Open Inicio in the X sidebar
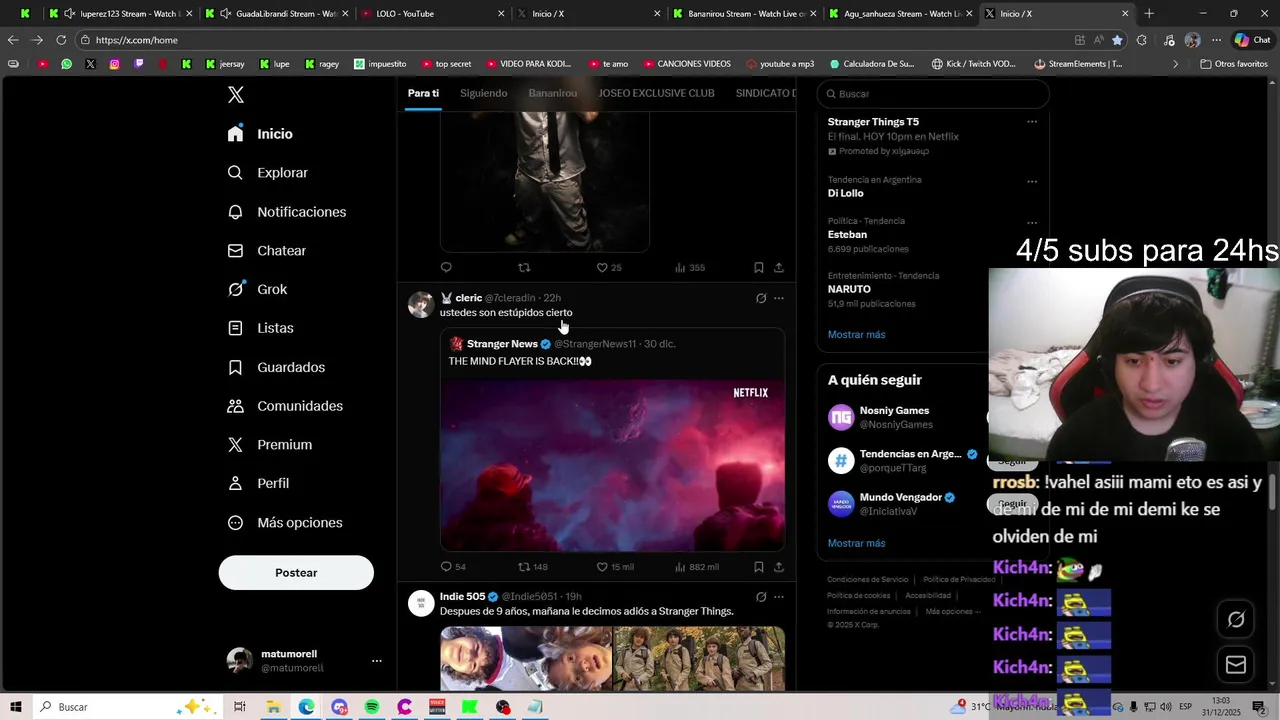This screenshot has height=720, width=1280. [260, 134]
